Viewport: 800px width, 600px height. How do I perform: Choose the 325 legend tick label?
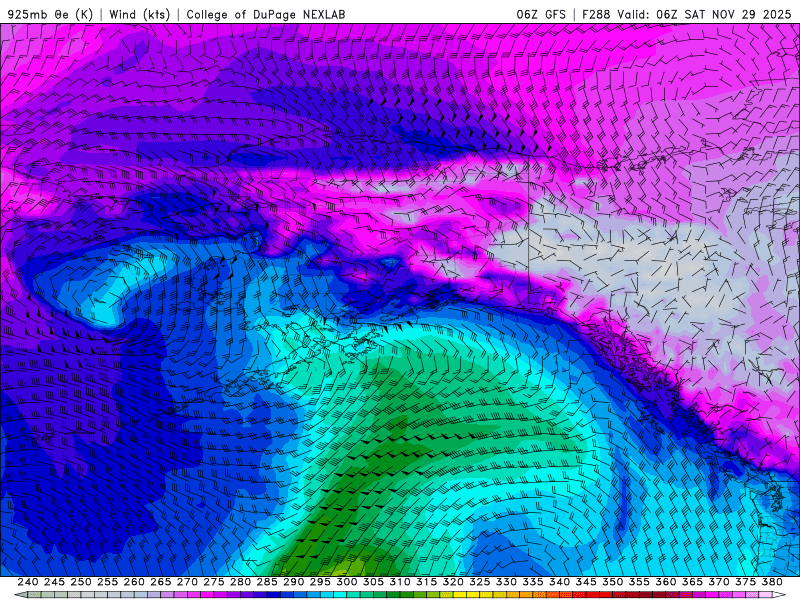[x=480, y=582]
